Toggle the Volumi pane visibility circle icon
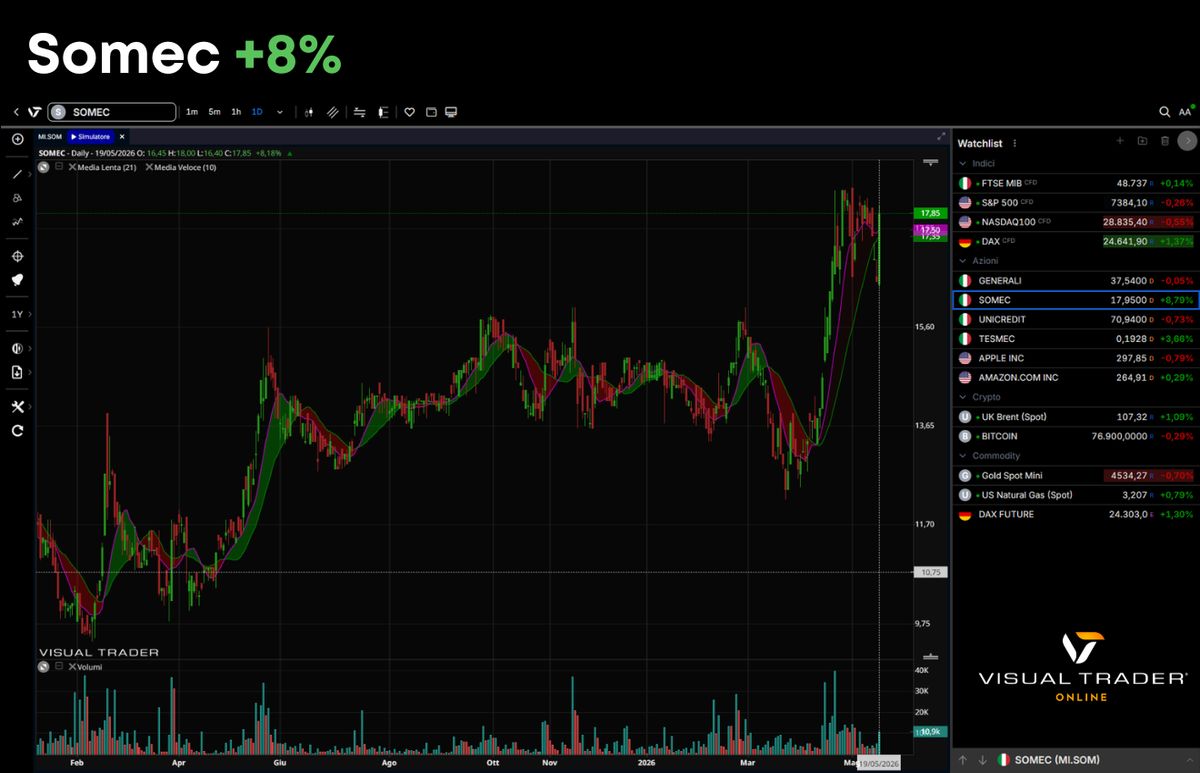Image resolution: width=1200 pixels, height=773 pixels. pyautogui.click(x=44, y=666)
